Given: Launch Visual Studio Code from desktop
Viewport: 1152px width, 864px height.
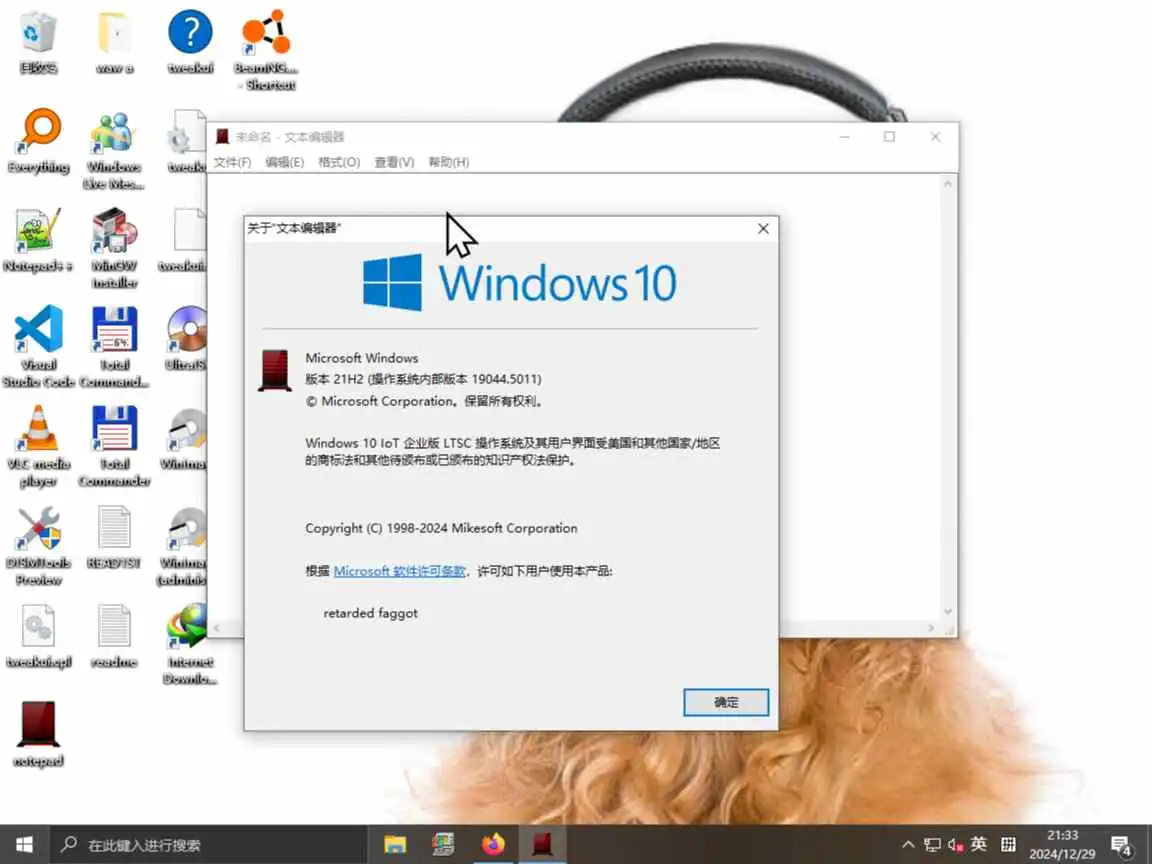Looking at the screenshot, I should 38,347.
